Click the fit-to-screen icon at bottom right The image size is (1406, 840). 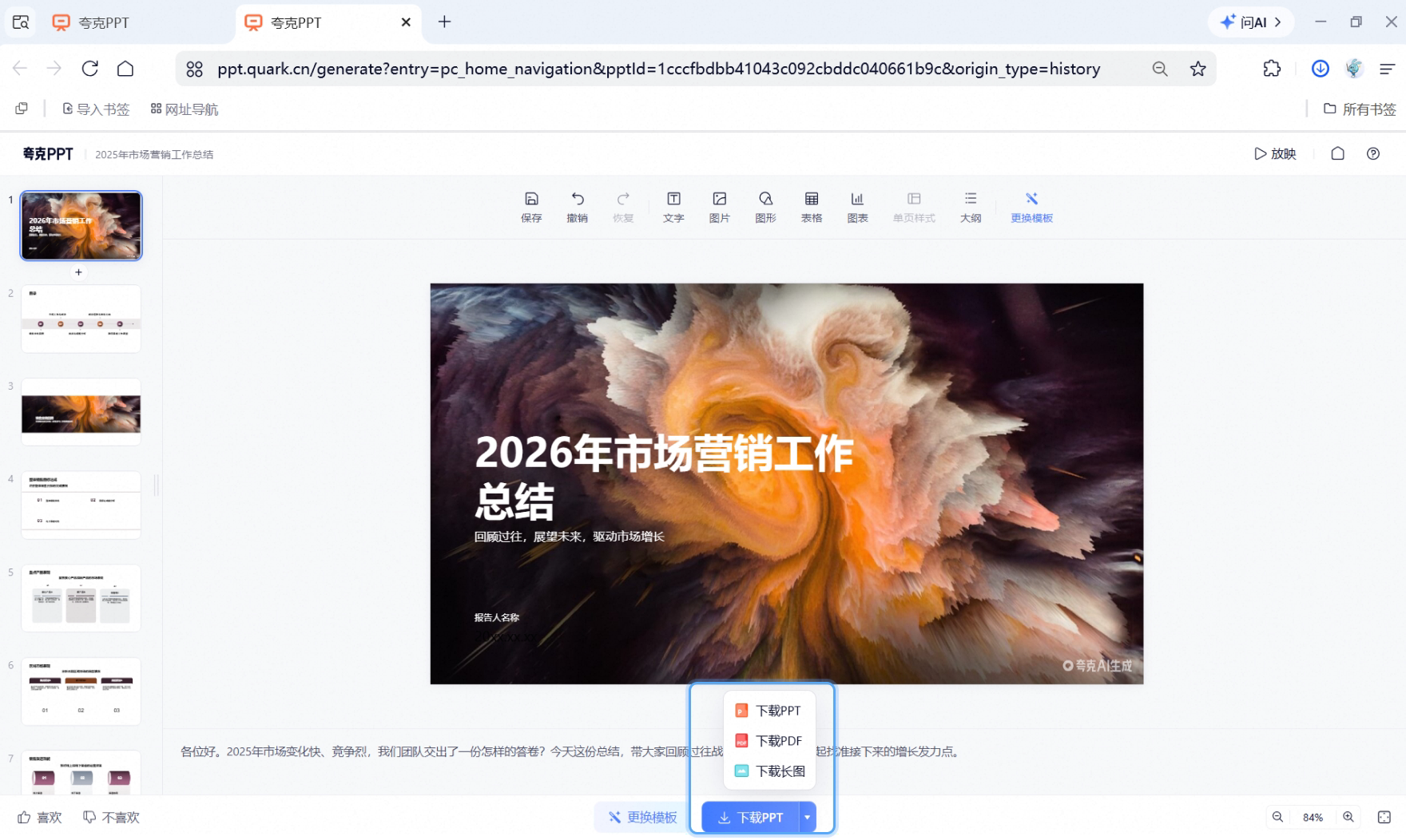click(x=1384, y=817)
